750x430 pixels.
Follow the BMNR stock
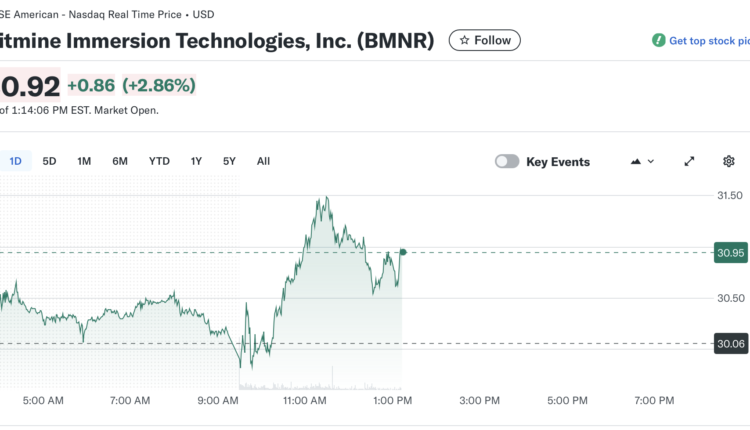coord(484,41)
